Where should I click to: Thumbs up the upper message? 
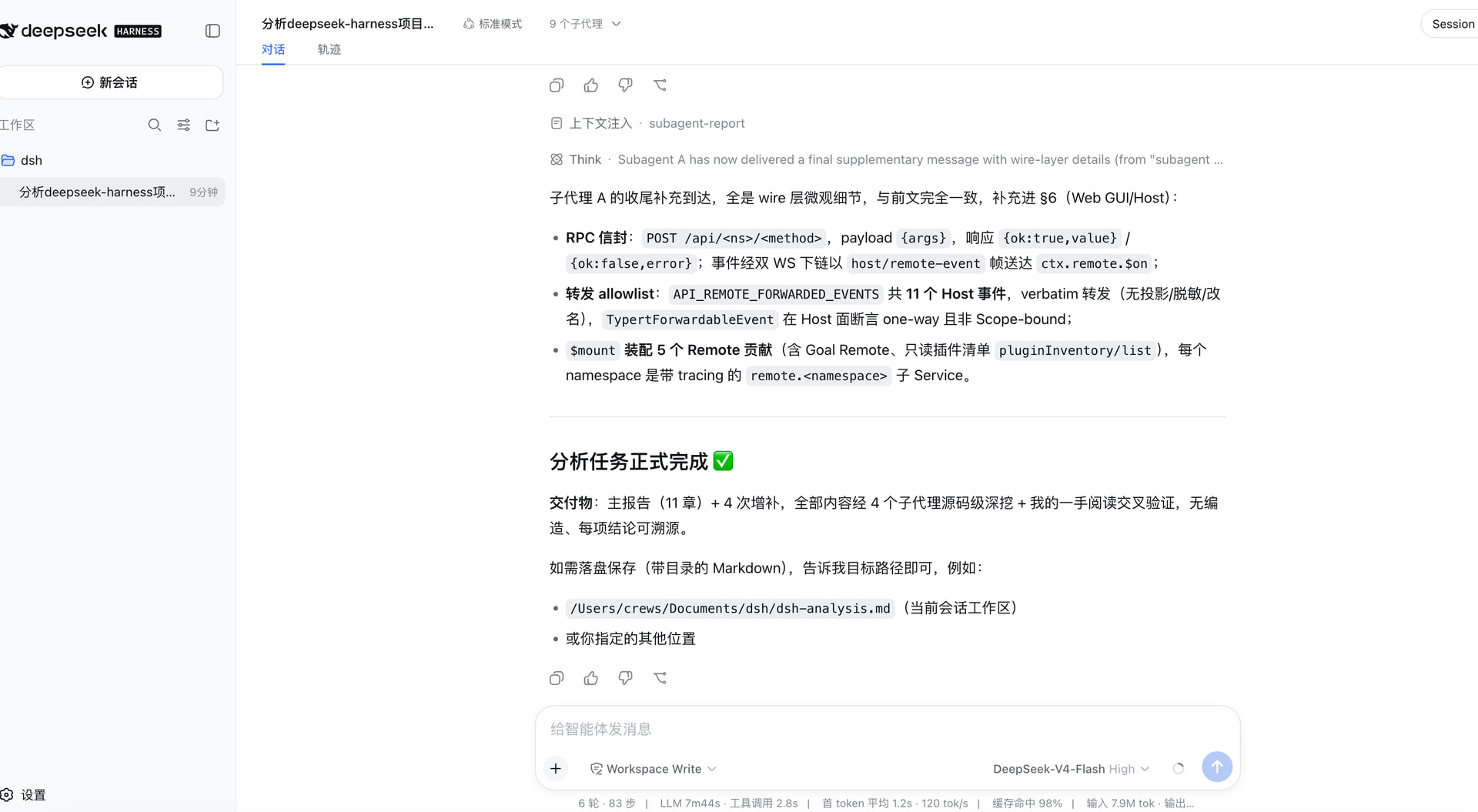point(591,85)
